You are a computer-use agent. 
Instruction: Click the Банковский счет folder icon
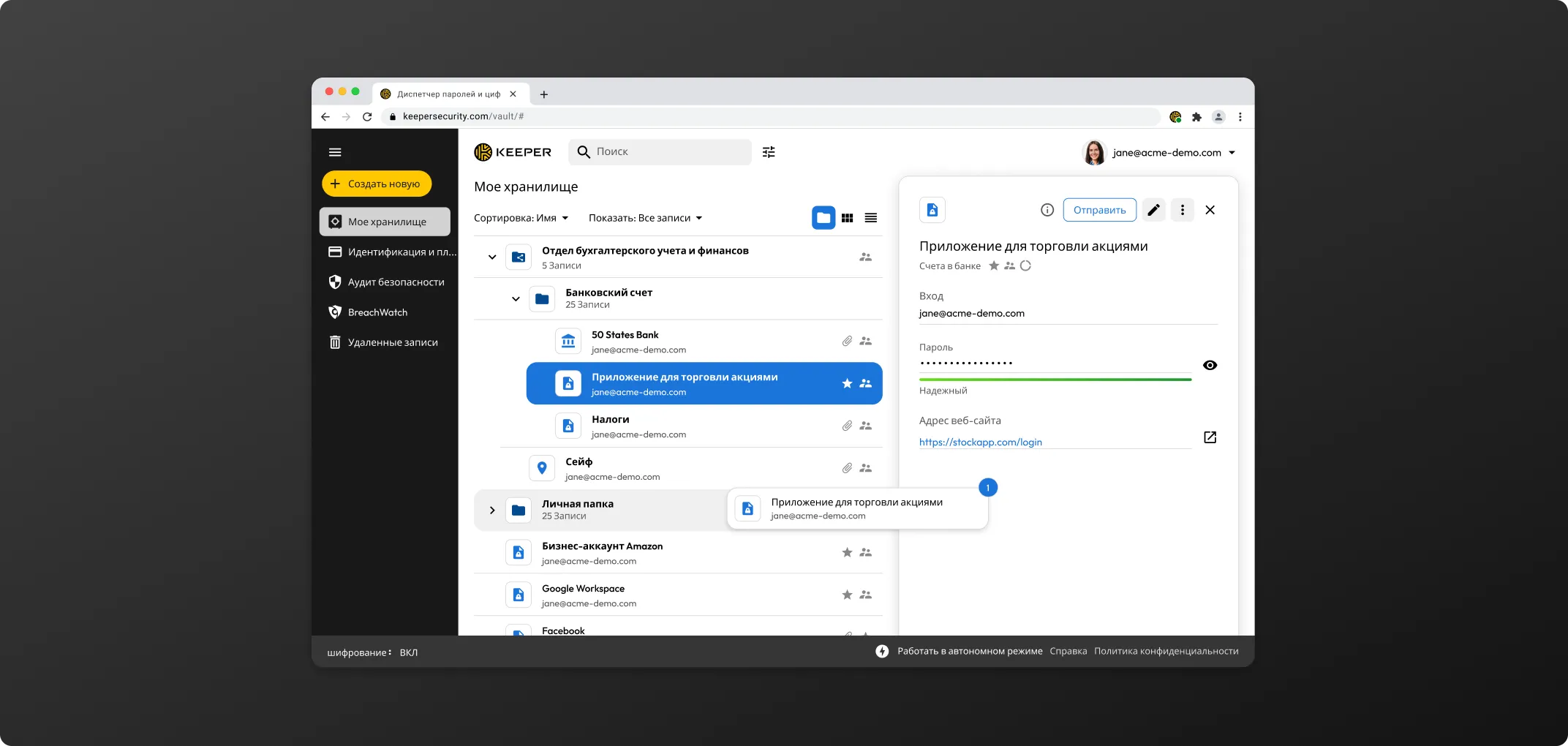[x=542, y=298]
